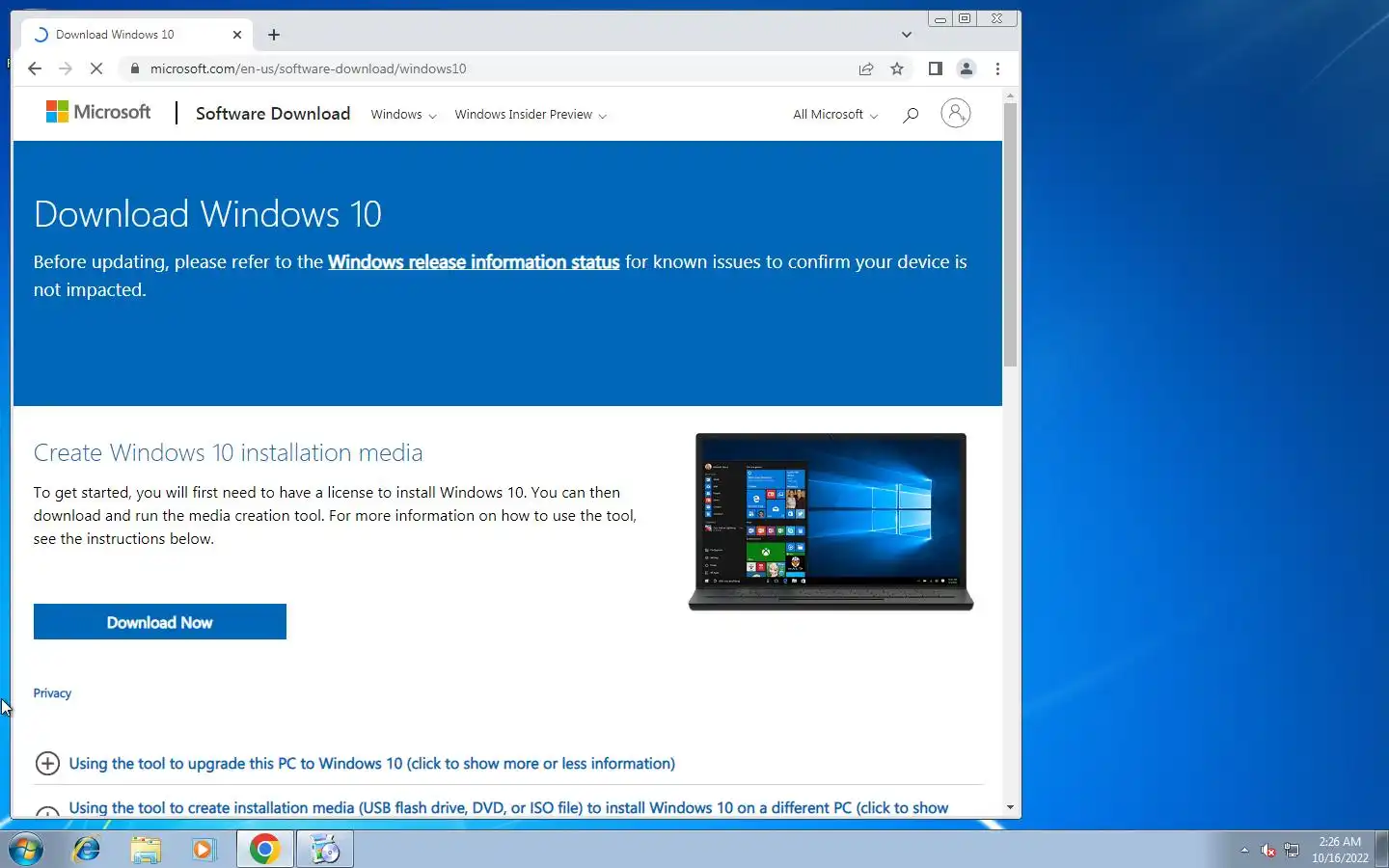Expand upgrade this PC instructions plus icon

(x=47, y=764)
